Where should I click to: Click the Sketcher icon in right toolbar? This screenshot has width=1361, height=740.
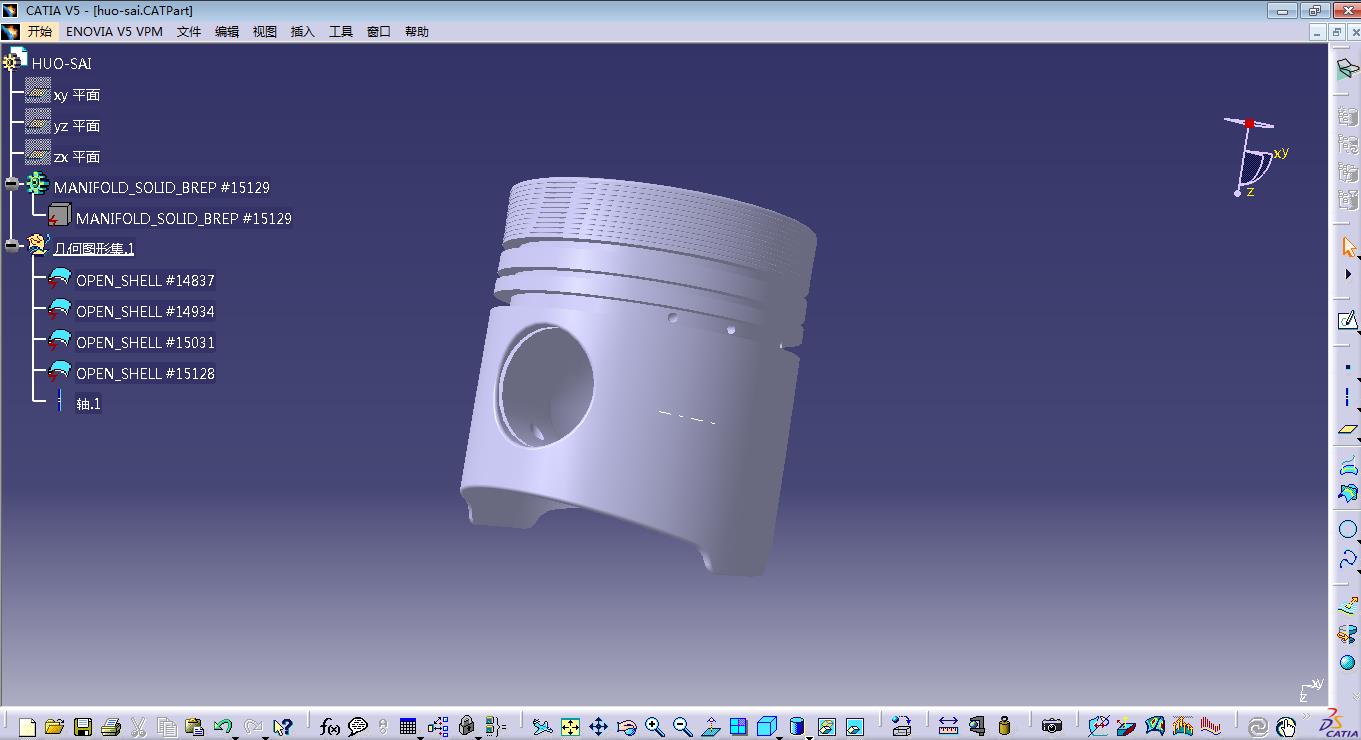1348,320
